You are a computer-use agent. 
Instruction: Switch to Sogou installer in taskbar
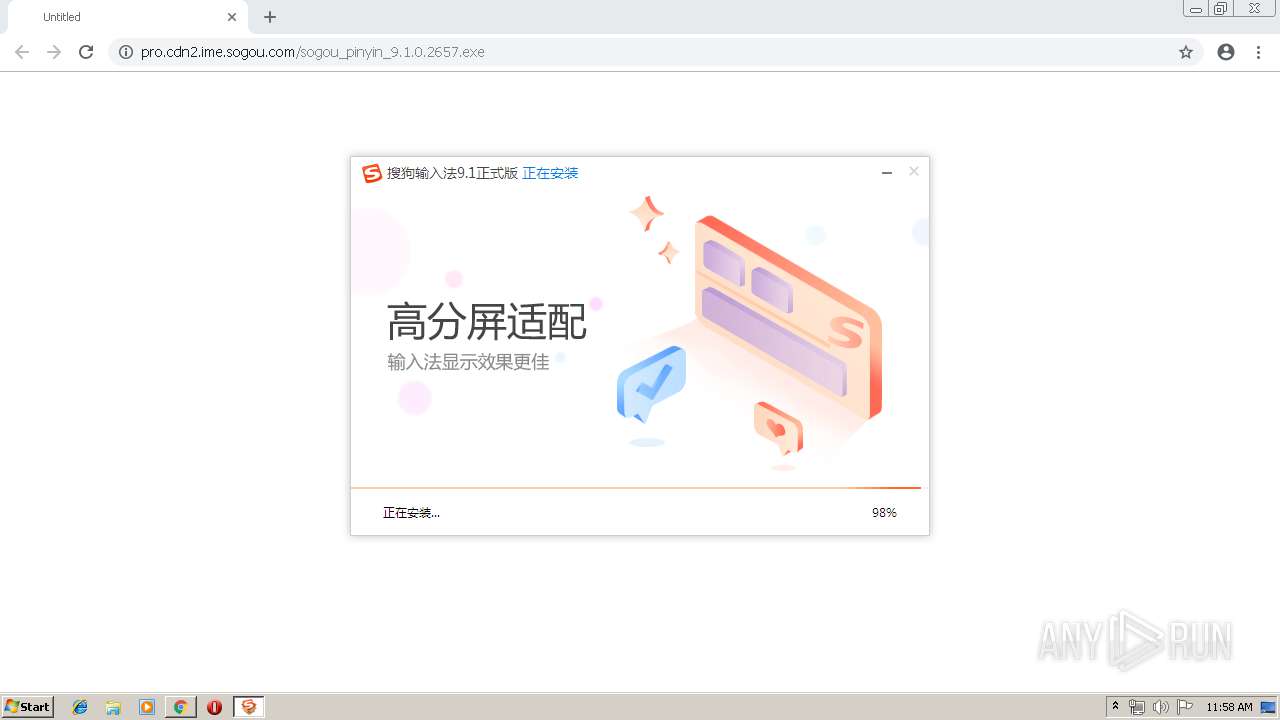pos(249,707)
